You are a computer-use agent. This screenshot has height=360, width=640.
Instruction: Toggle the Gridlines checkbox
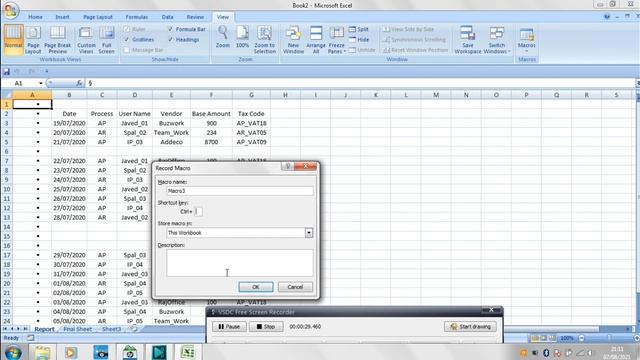click(x=127, y=40)
